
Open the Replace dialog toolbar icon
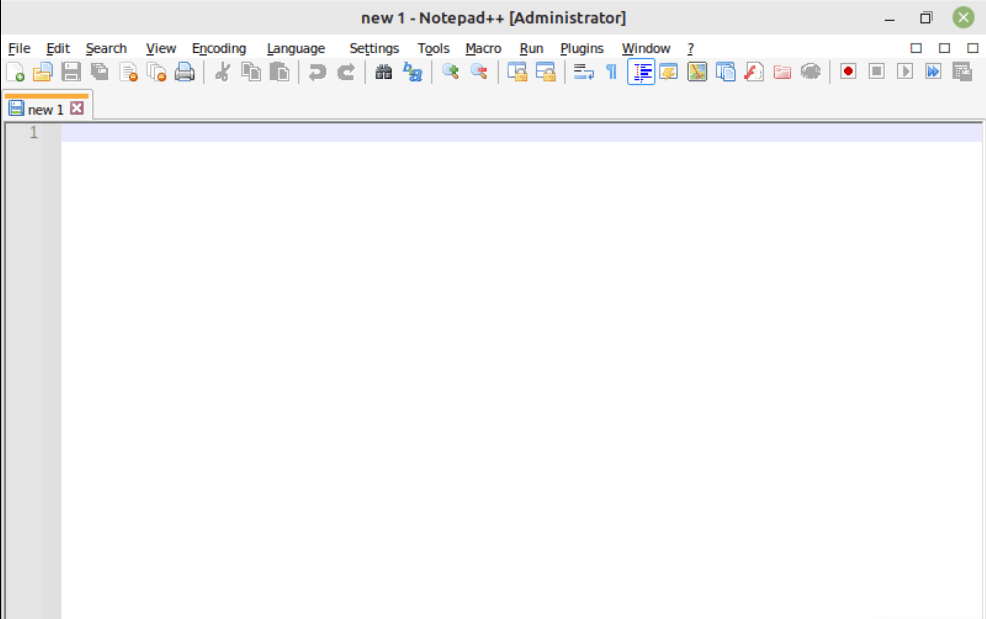tap(413, 72)
